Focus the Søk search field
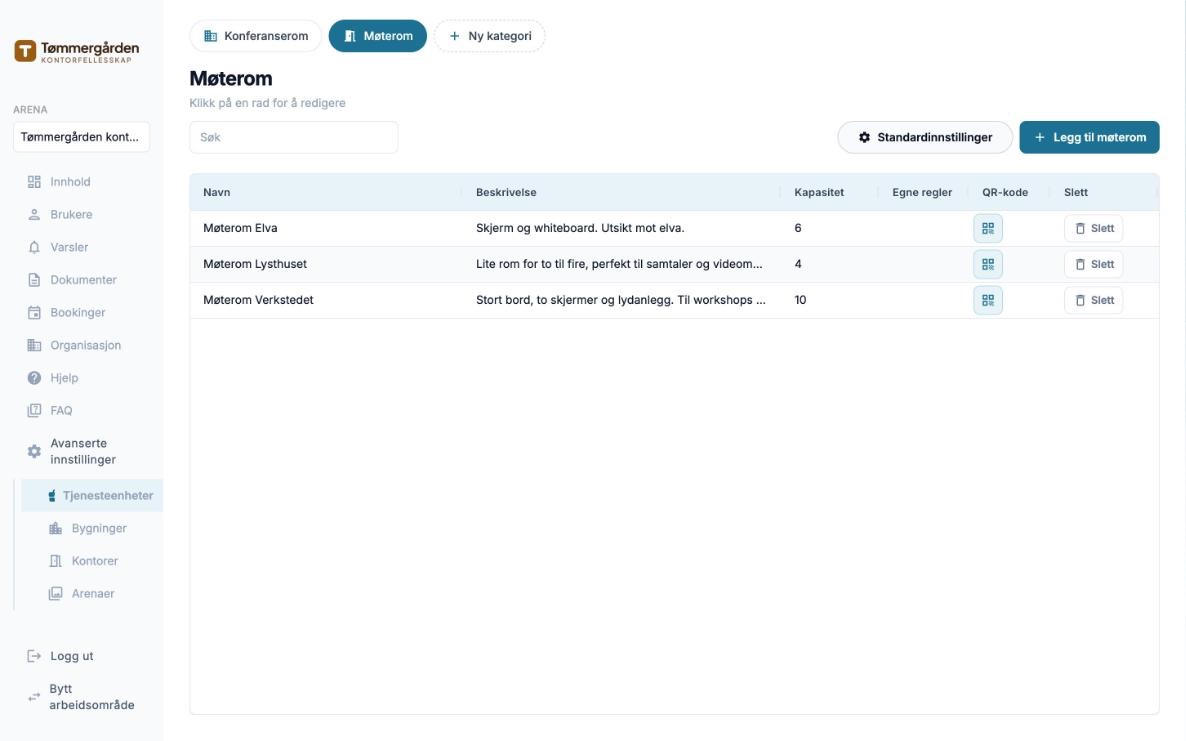The height and width of the screenshot is (741, 1186). click(x=293, y=138)
